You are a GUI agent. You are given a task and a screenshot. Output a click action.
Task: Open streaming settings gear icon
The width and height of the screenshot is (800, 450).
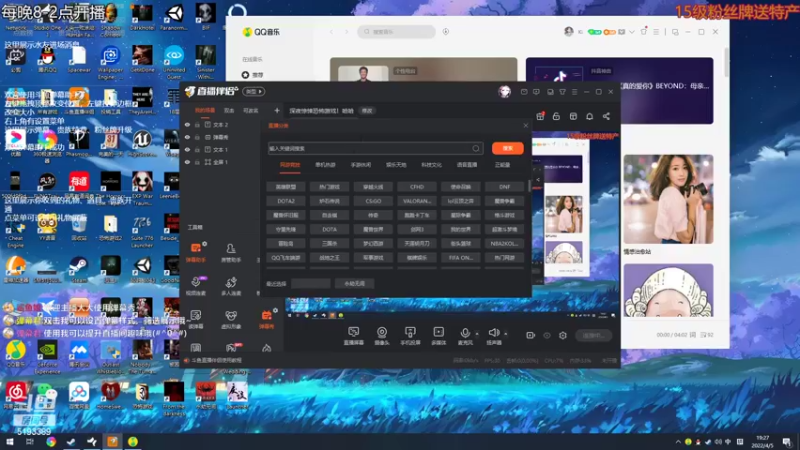563,335
